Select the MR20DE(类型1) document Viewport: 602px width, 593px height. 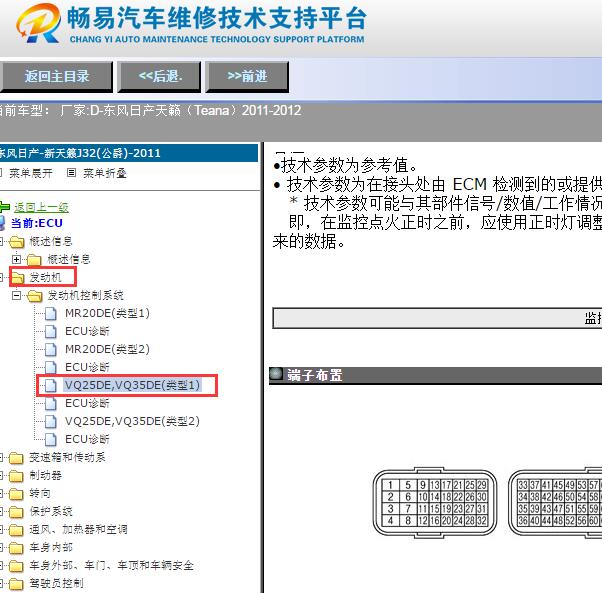(107, 313)
